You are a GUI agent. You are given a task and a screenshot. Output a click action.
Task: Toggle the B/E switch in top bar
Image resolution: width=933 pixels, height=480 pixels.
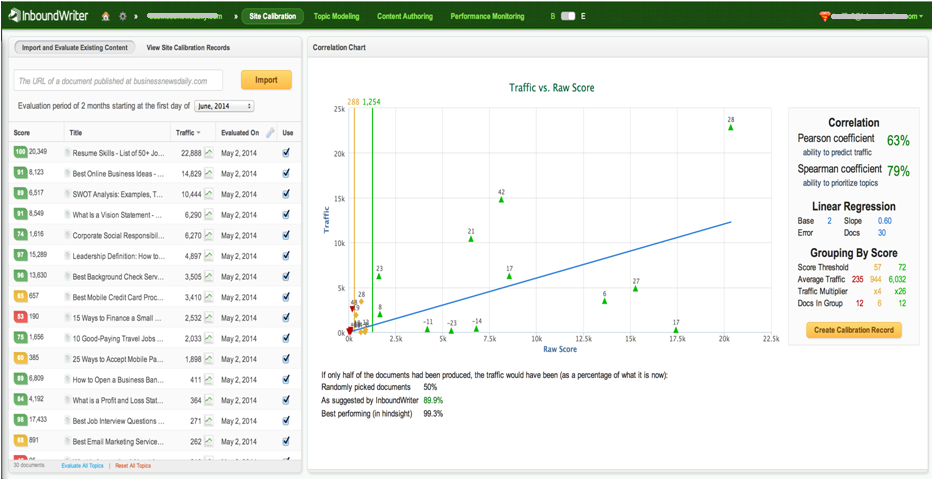pos(568,17)
